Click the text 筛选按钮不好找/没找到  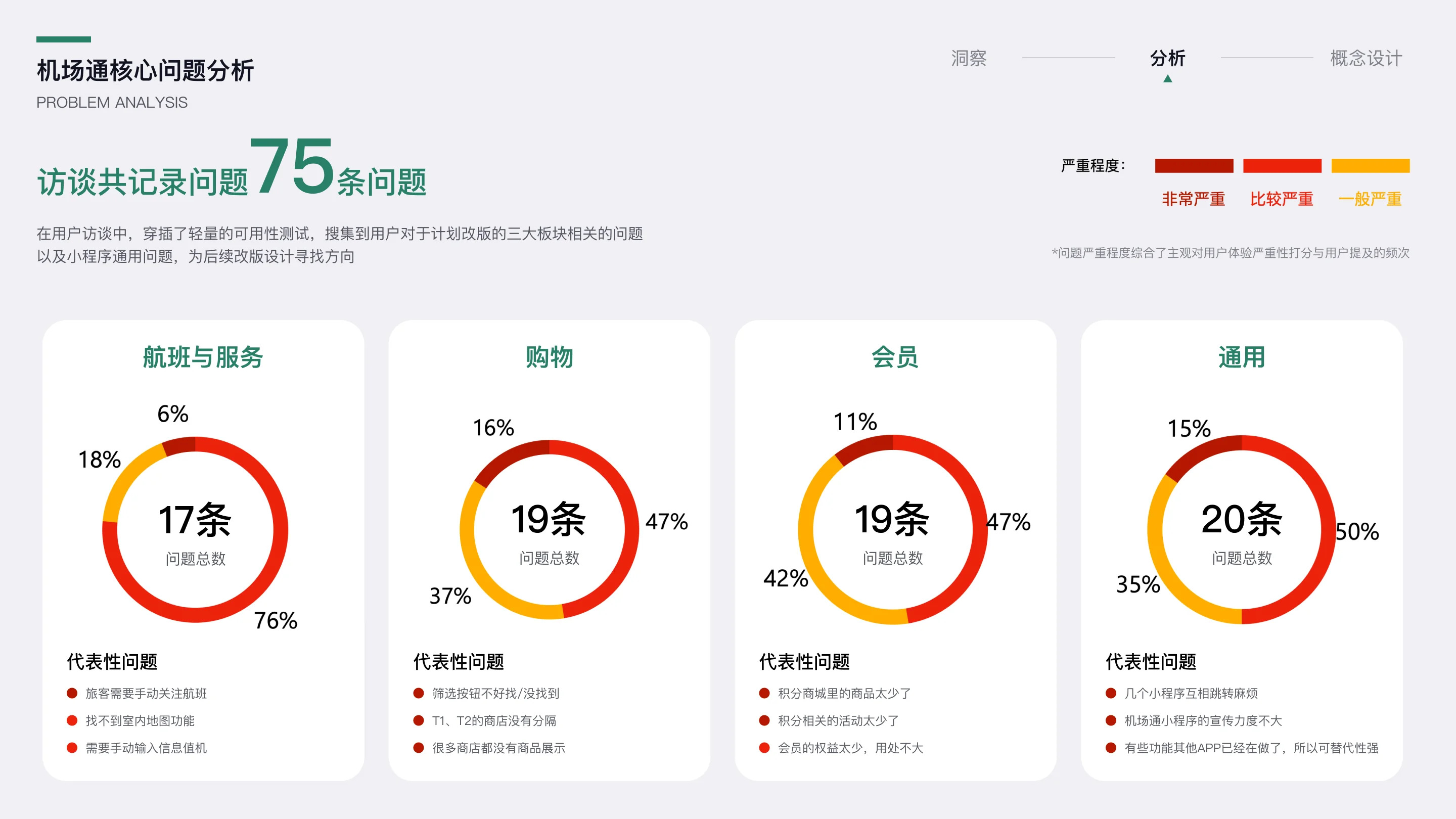click(495, 694)
